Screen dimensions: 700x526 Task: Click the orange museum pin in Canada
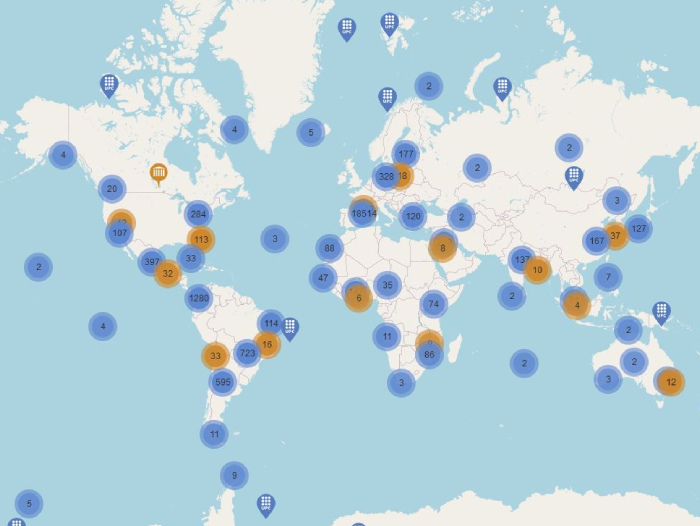tap(159, 174)
